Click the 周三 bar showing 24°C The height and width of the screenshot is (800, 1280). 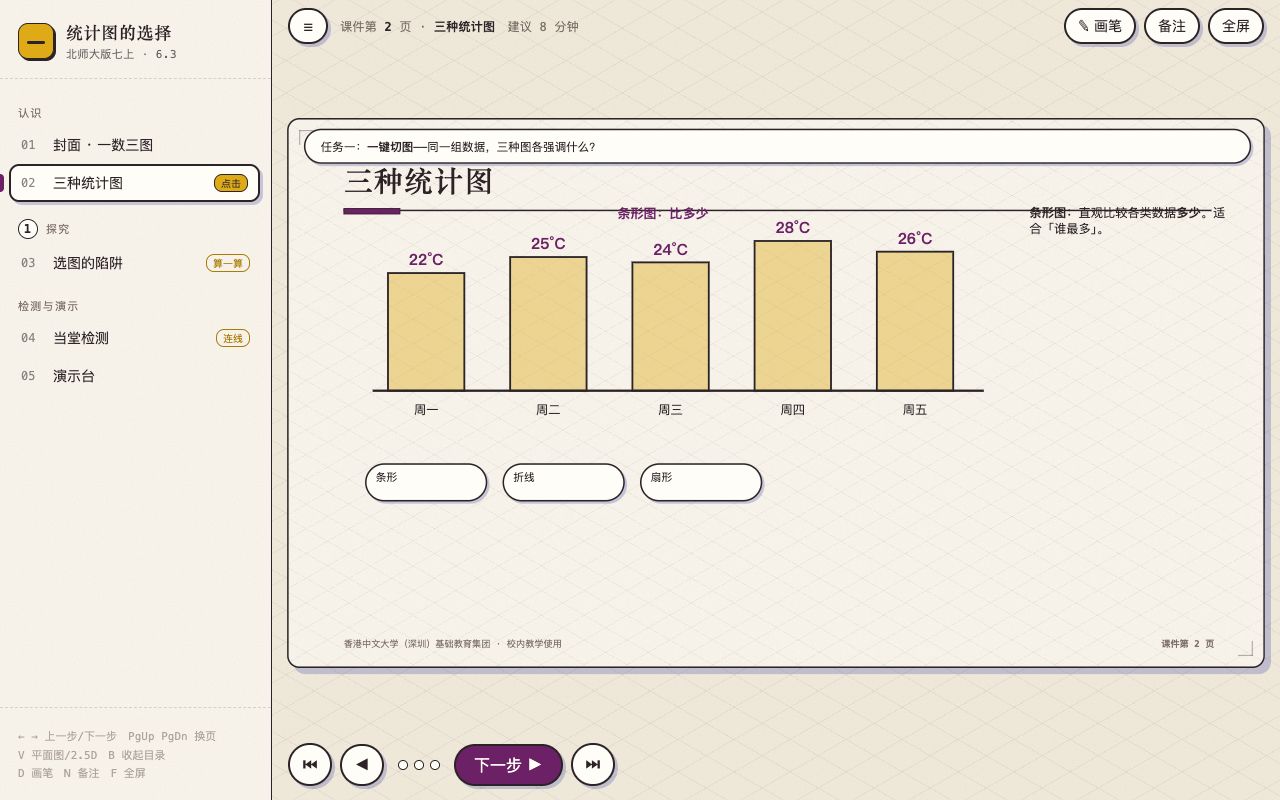click(x=670, y=326)
